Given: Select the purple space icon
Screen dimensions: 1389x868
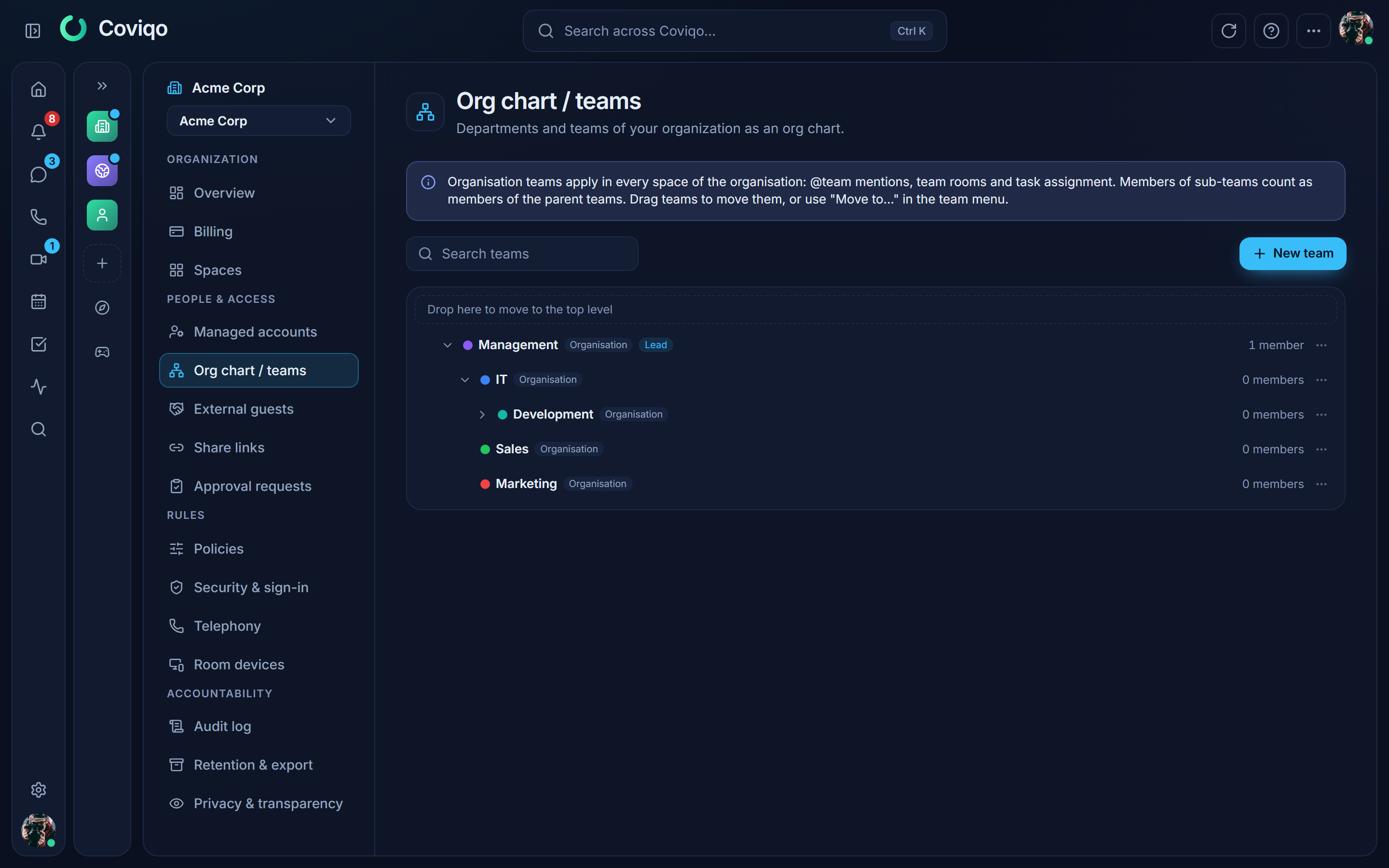Looking at the screenshot, I should (102, 171).
